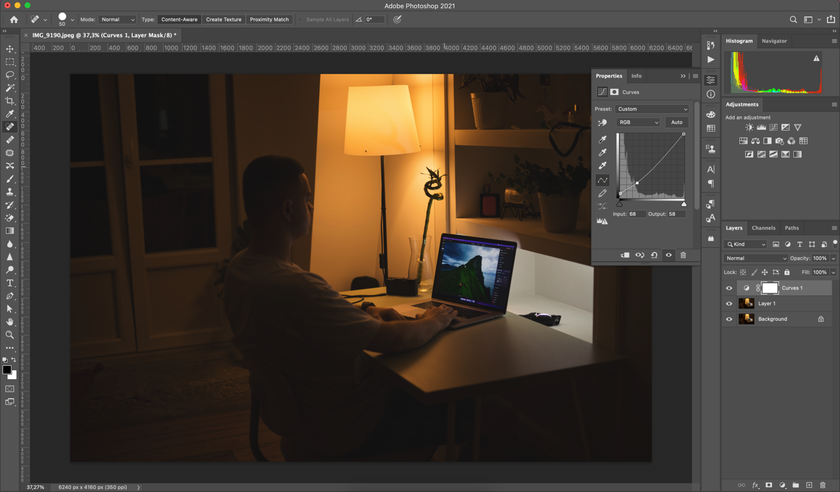Add a layer mask from Layers footer

tap(769, 484)
